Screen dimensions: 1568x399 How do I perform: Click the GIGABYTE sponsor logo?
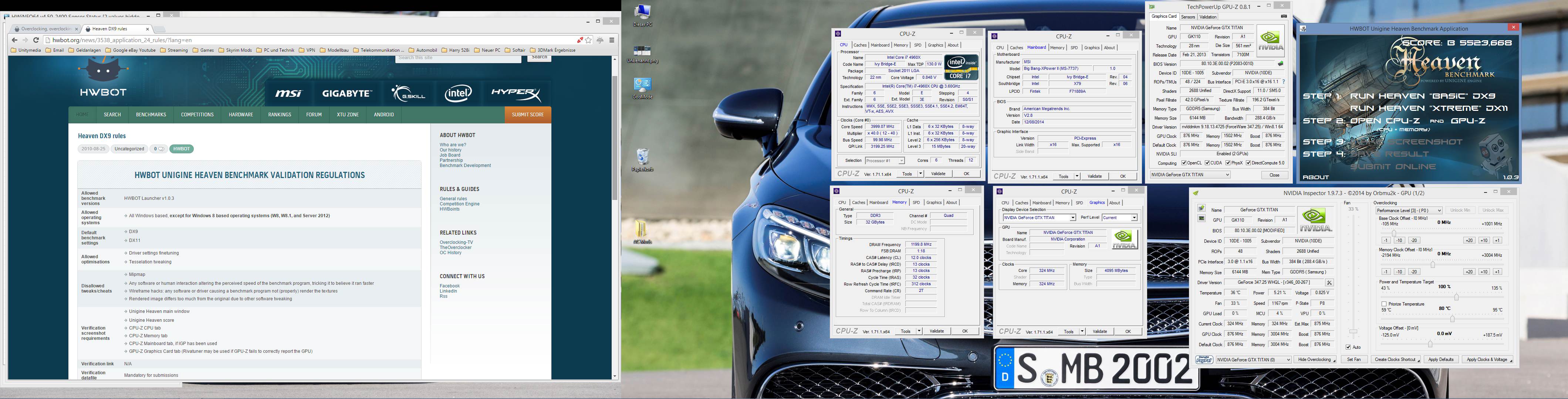tap(347, 94)
